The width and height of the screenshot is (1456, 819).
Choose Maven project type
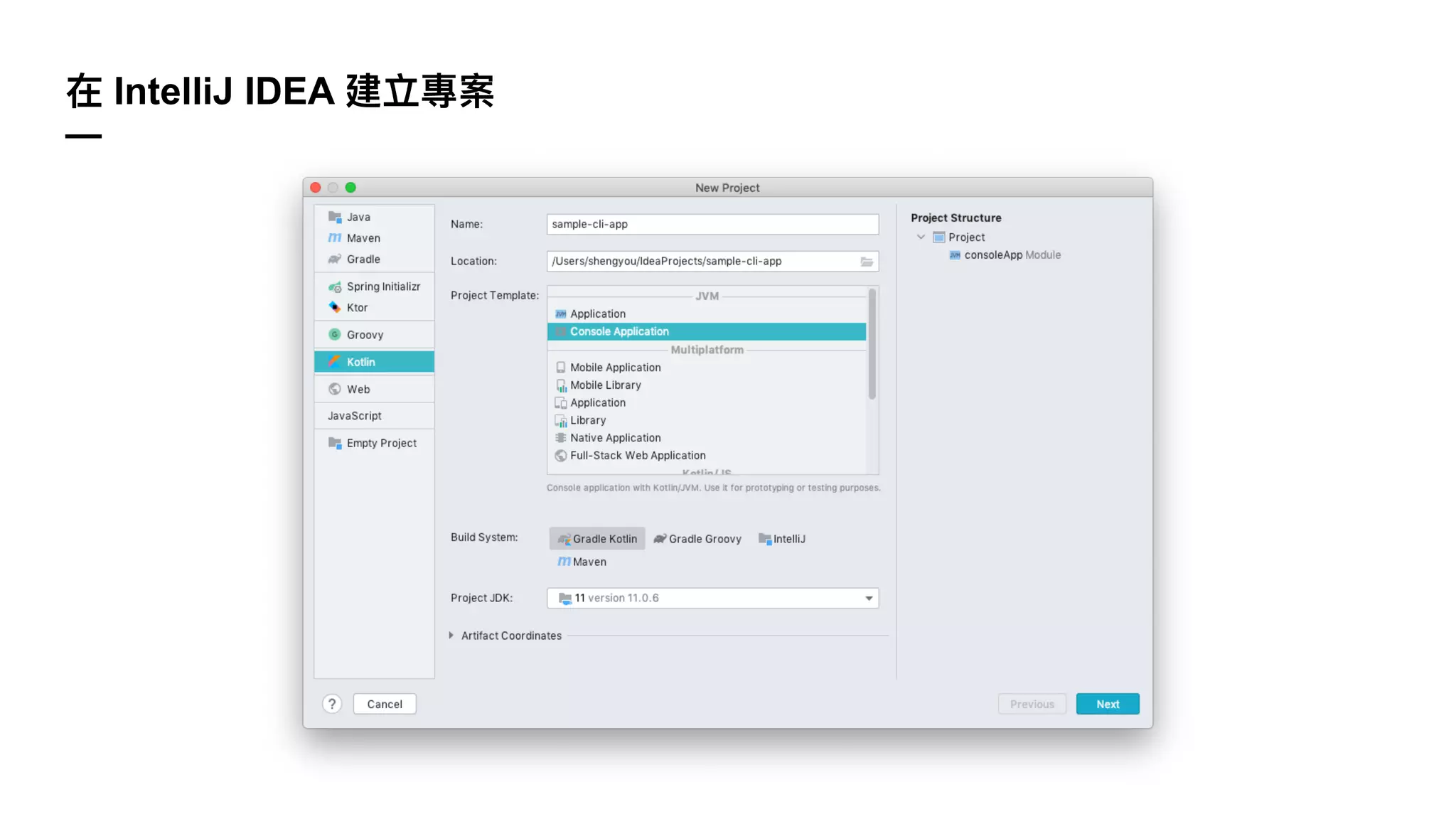(374, 238)
